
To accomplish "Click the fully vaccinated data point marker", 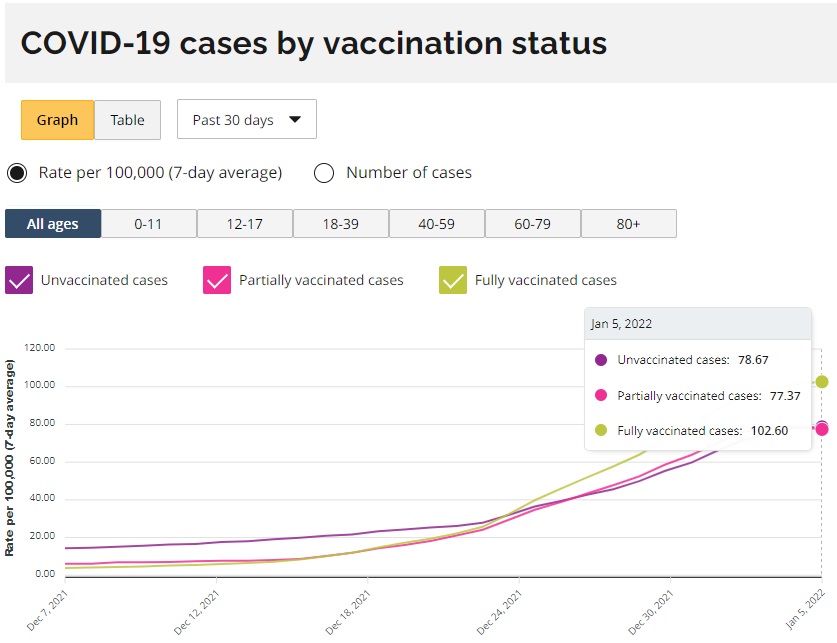I will click(x=822, y=381).
